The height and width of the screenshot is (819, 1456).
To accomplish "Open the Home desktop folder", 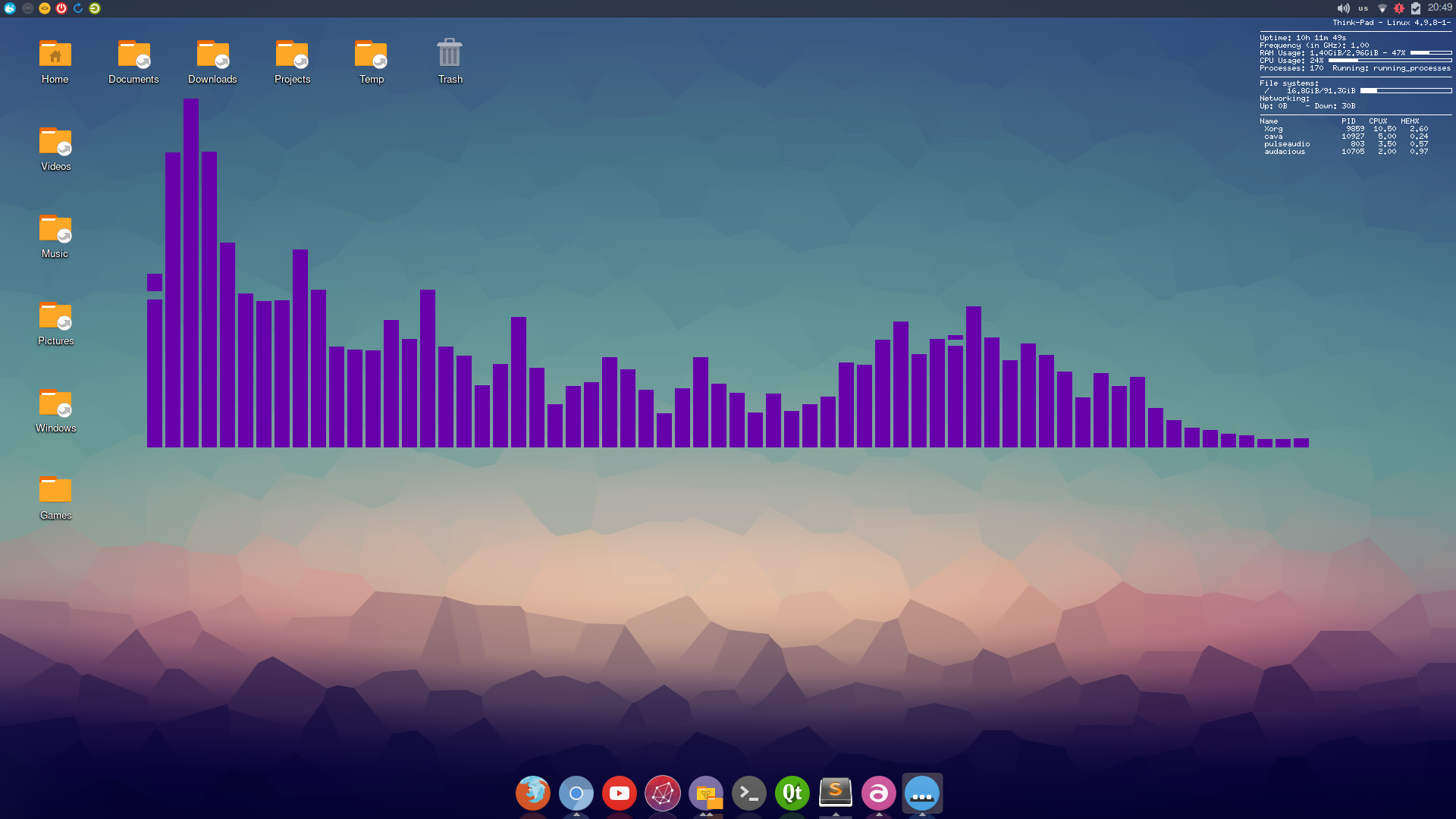I will click(55, 61).
